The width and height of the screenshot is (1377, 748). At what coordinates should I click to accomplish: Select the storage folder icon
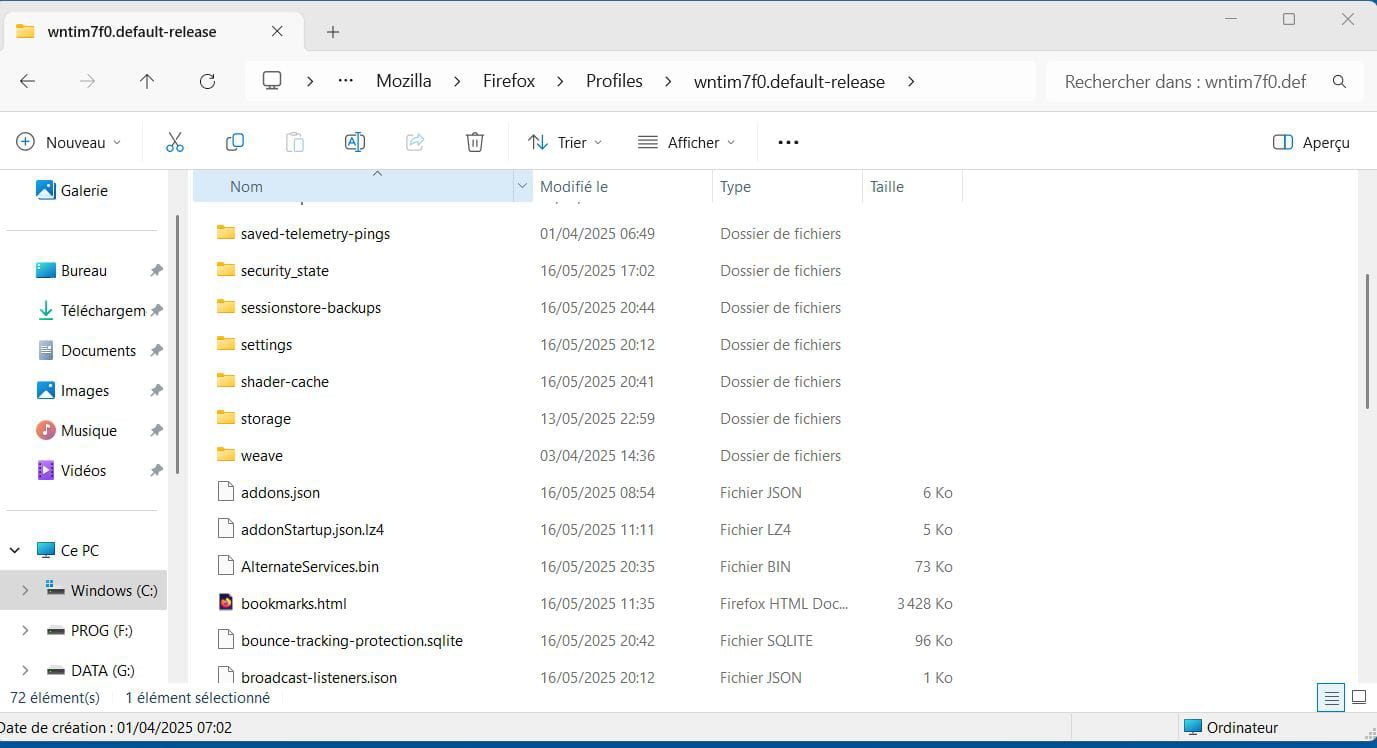click(x=225, y=418)
